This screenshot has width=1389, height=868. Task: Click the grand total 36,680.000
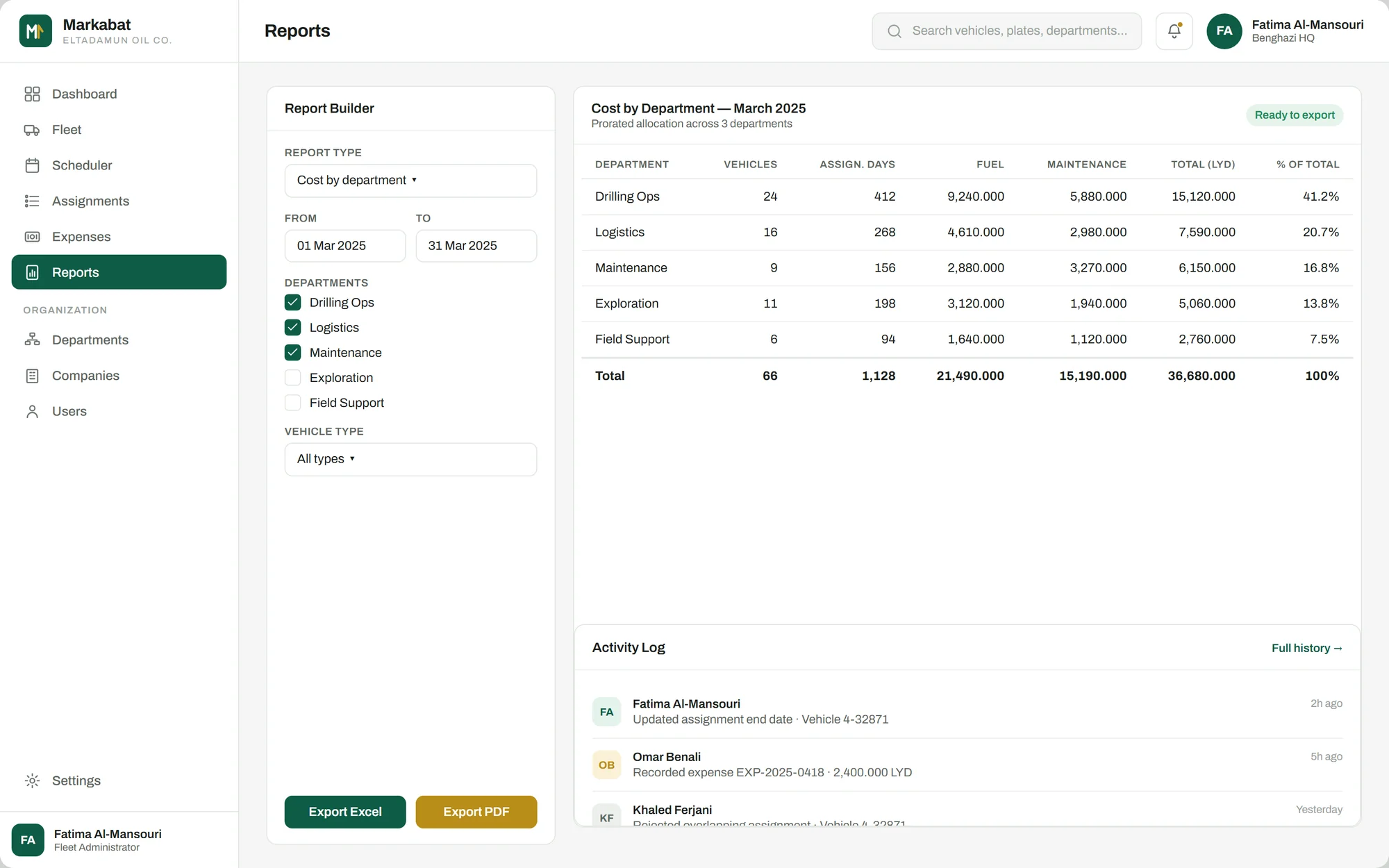(1201, 376)
